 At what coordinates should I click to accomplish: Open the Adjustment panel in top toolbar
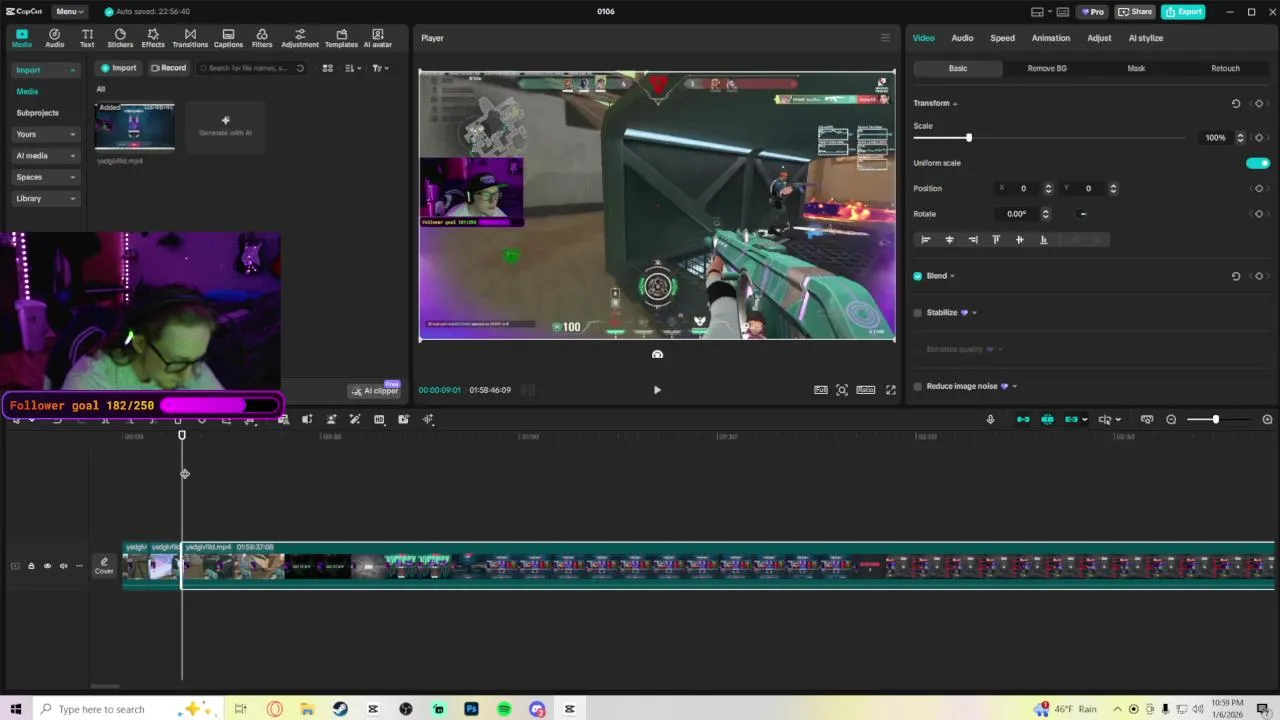(x=300, y=38)
